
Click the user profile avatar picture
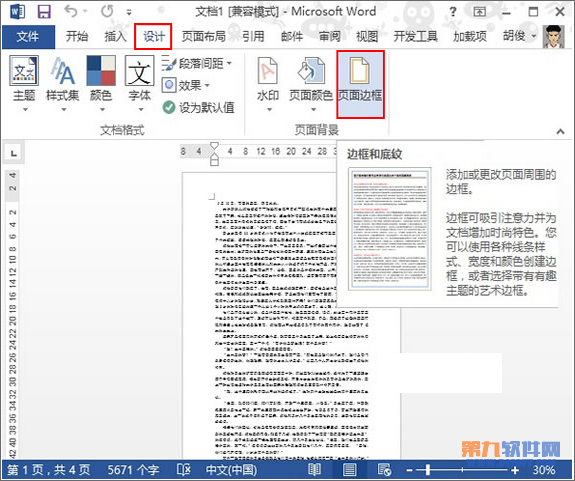point(553,37)
